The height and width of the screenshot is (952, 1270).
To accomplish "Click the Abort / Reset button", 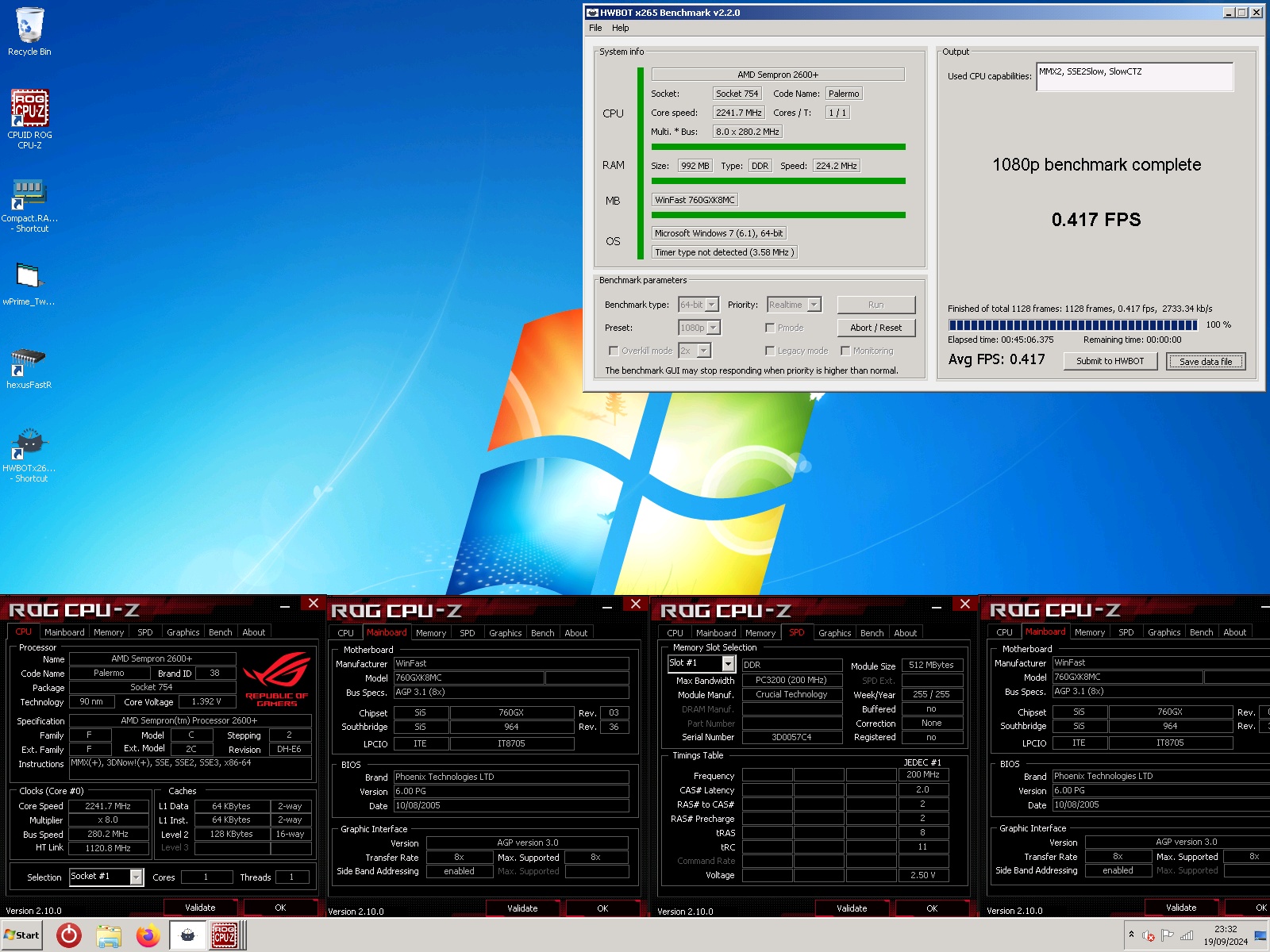I will 876,328.
